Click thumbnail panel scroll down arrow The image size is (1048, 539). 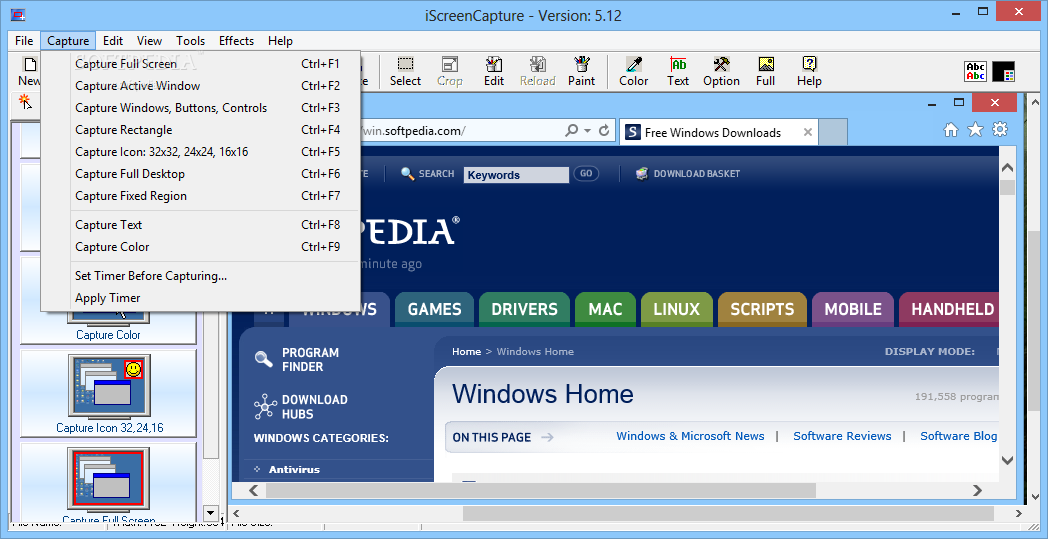[211, 514]
